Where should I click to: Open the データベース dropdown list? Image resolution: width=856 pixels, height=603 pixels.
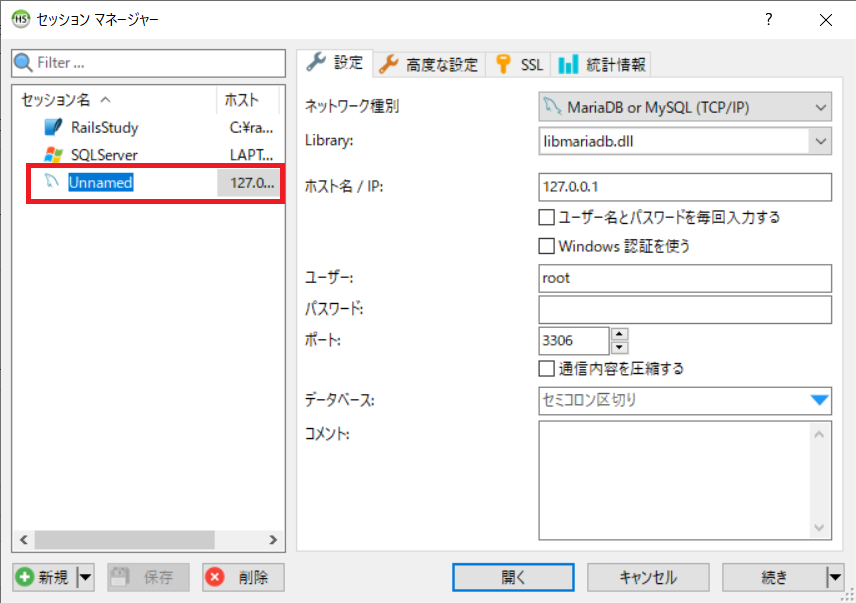(819, 400)
